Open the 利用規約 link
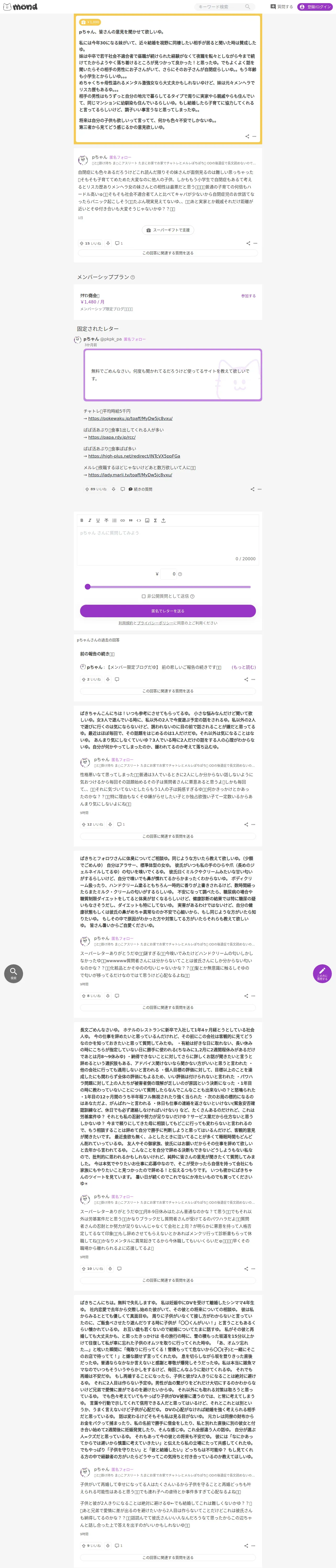 coord(125,623)
